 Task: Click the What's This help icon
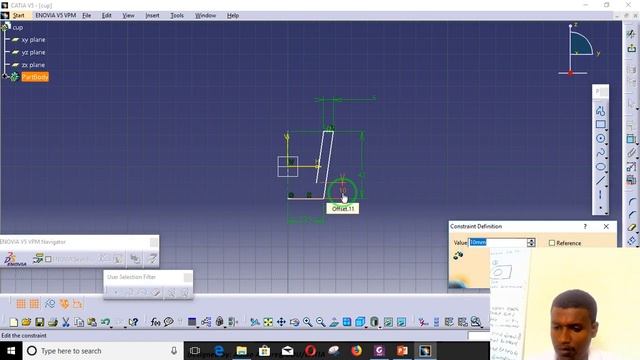click(x=133, y=322)
